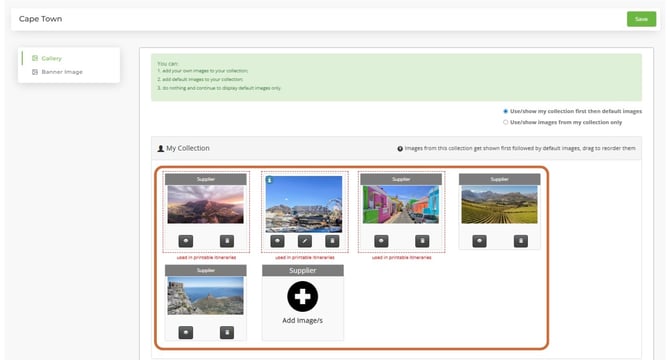
Task: Delete the sunset mountain image
Action: [x=227, y=241]
